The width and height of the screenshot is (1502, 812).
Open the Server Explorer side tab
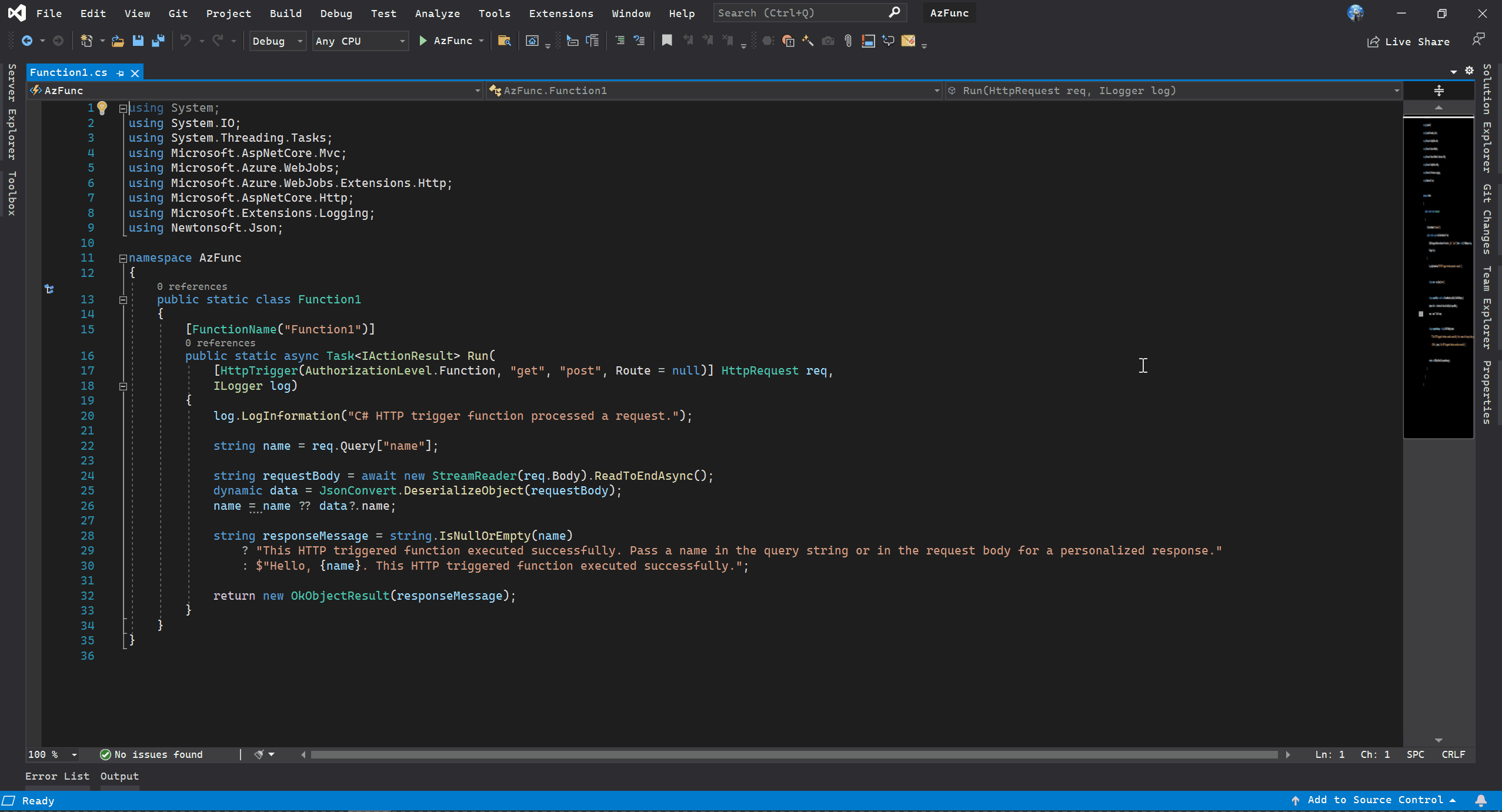(x=12, y=112)
